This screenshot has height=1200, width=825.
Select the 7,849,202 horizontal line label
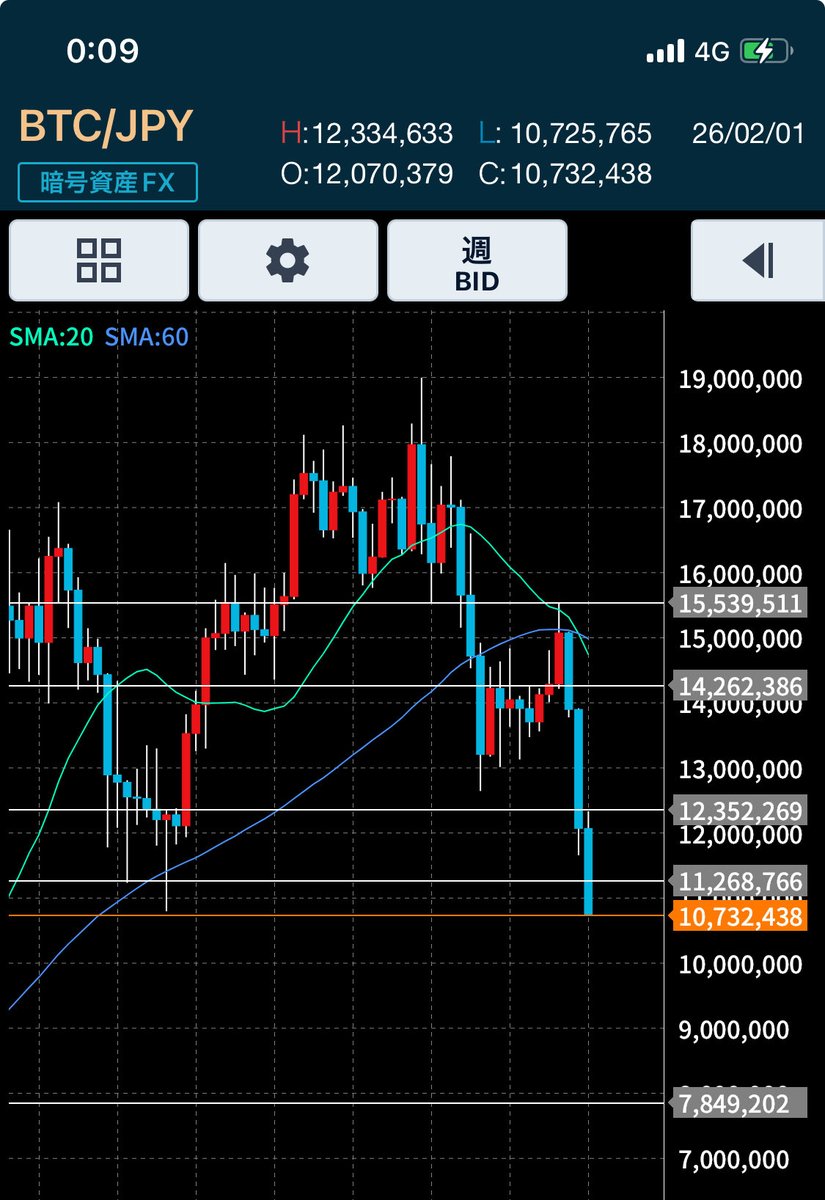(739, 1103)
